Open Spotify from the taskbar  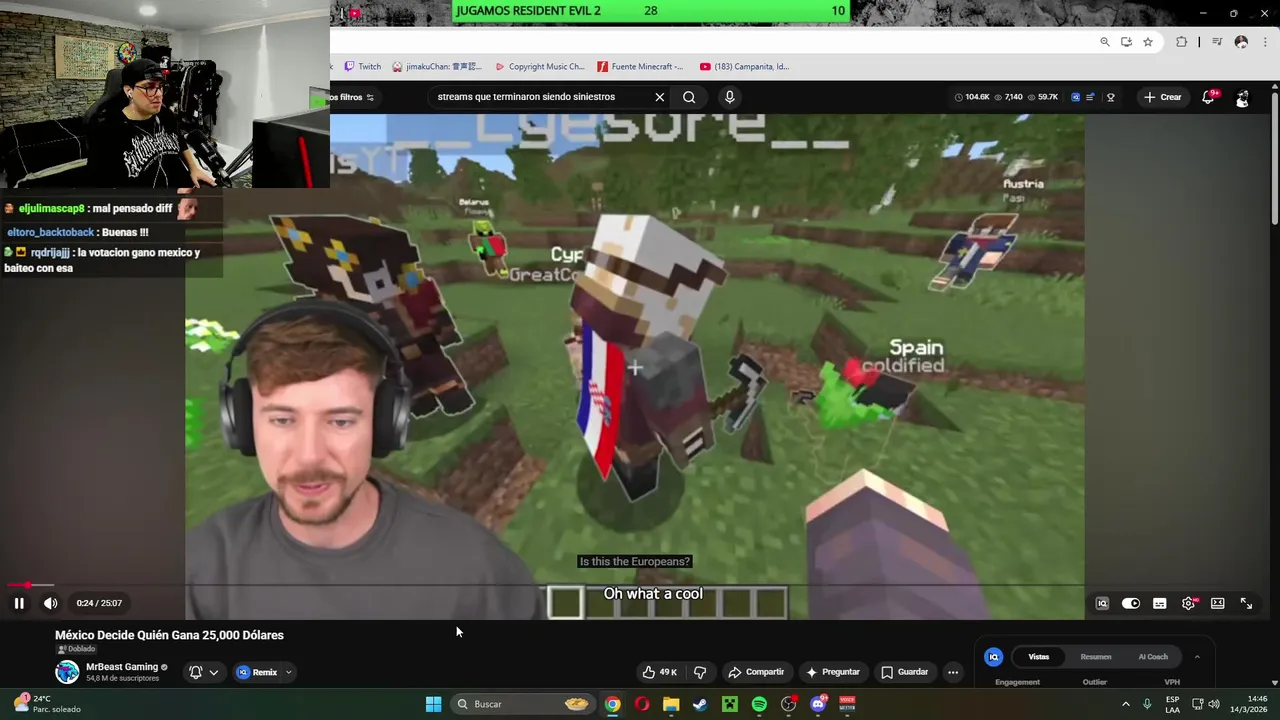pos(759,704)
